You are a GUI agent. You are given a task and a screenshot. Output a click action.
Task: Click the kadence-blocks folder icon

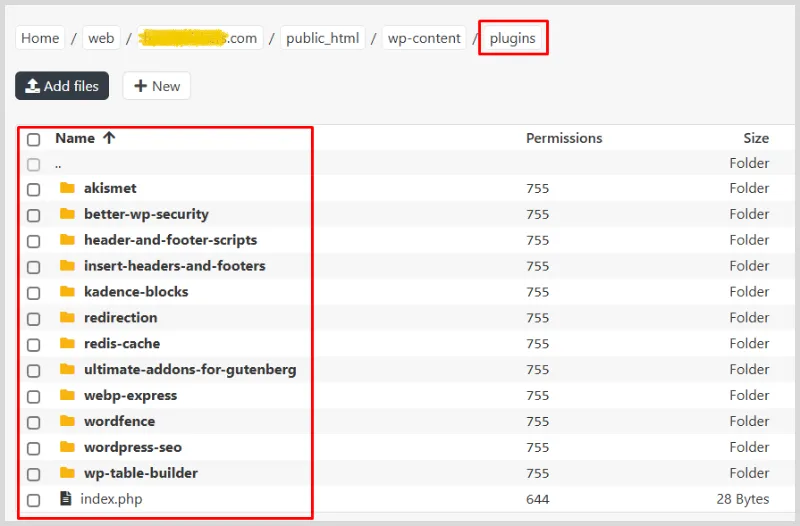pos(67,291)
